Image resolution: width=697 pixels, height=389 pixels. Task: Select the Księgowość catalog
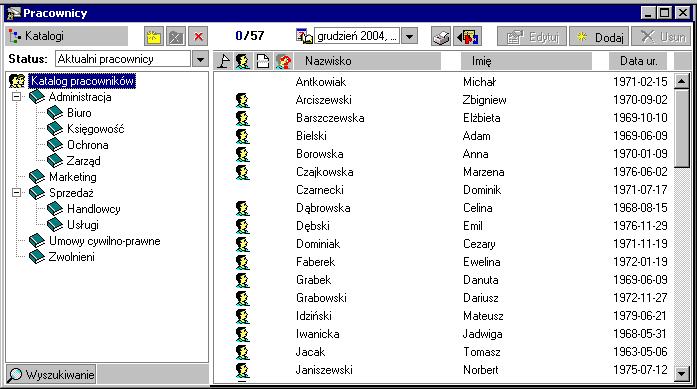tap(96, 129)
